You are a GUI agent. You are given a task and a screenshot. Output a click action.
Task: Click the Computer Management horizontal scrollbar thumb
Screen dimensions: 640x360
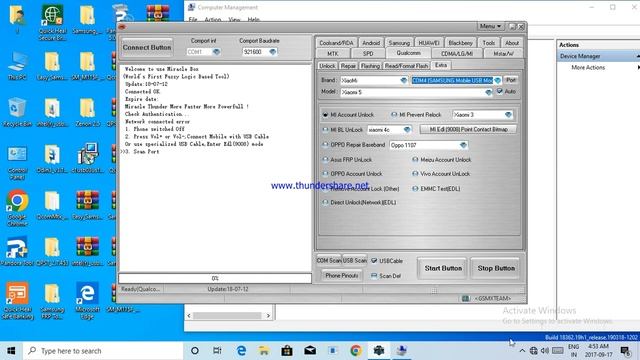[227, 316]
